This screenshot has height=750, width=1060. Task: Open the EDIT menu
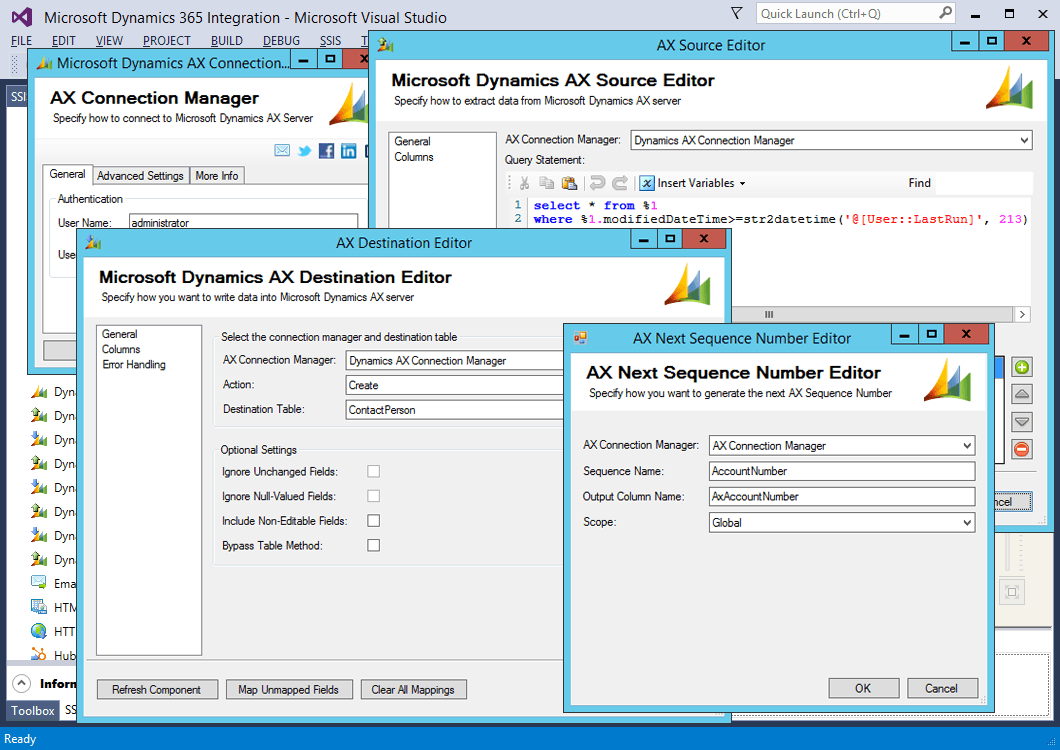(64, 41)
